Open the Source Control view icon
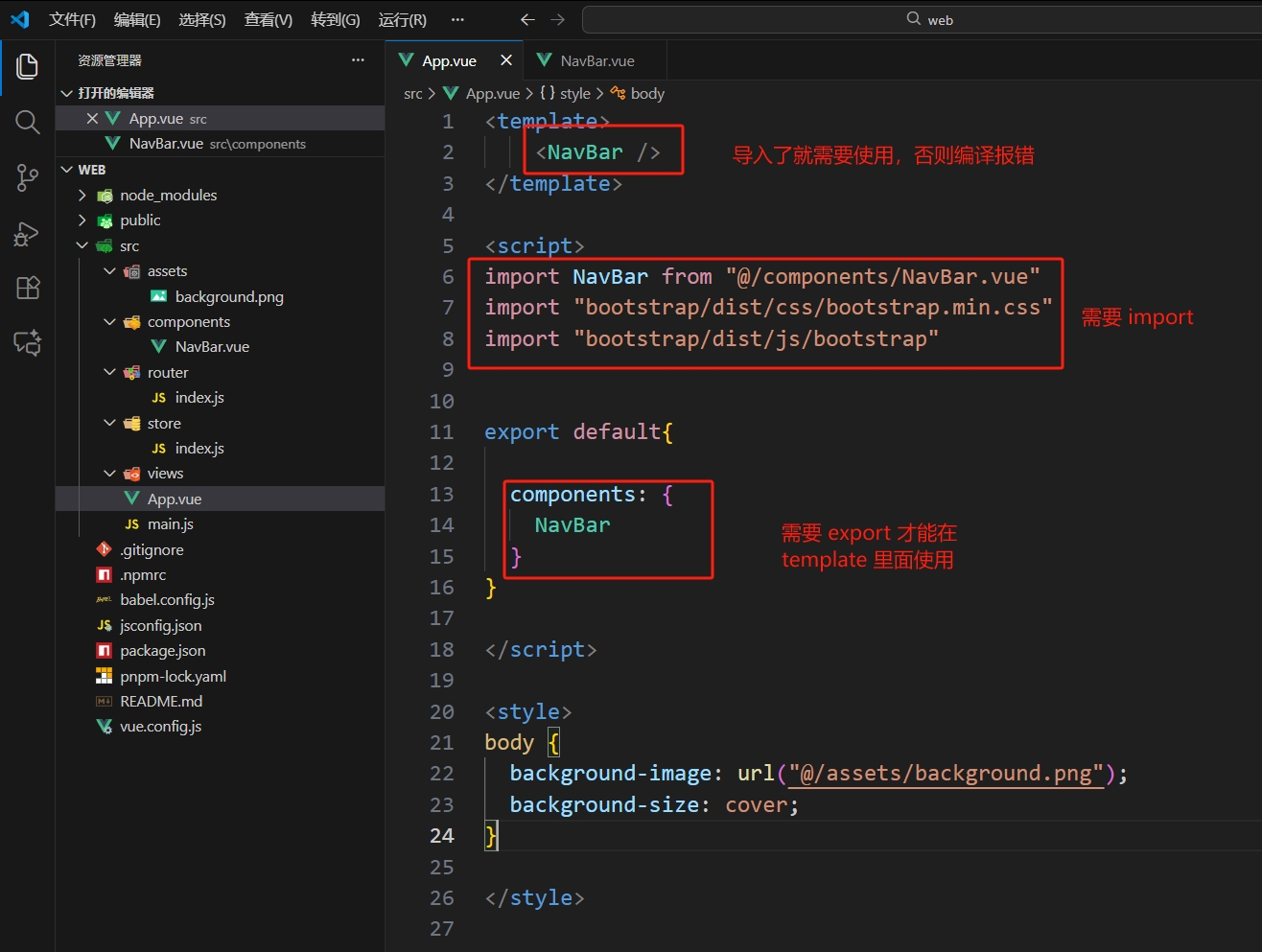Screen dimensions: 1262x952 [x=27, y=177]
